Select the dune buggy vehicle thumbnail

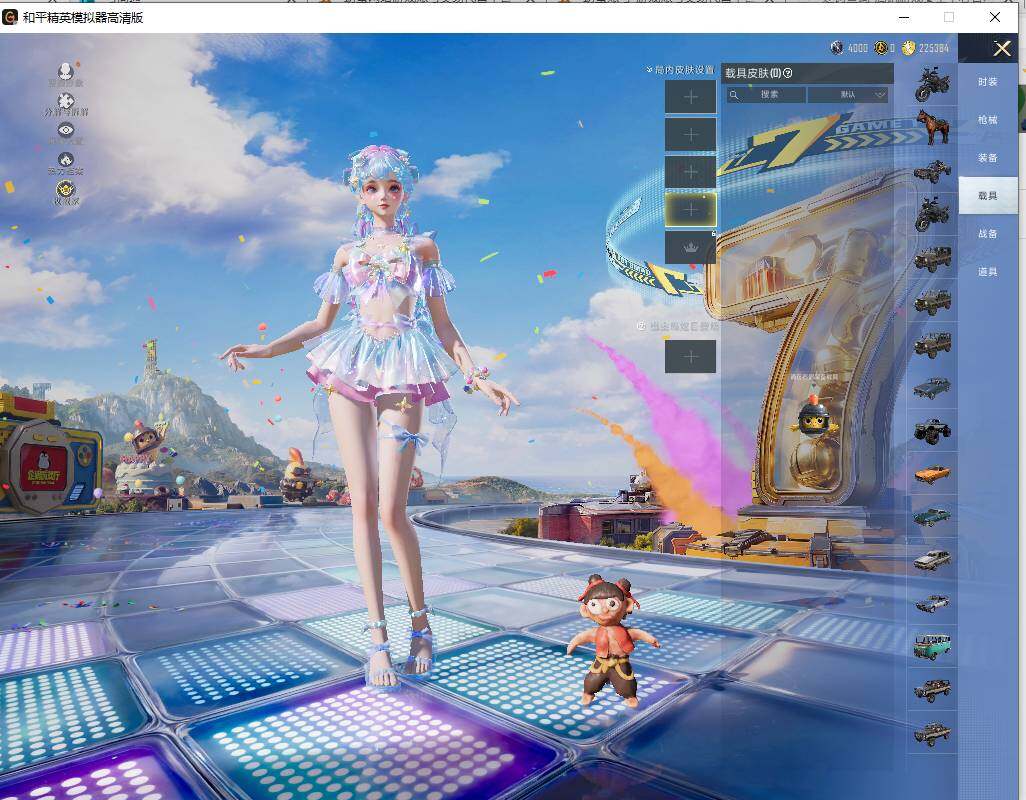click(932, 171)
